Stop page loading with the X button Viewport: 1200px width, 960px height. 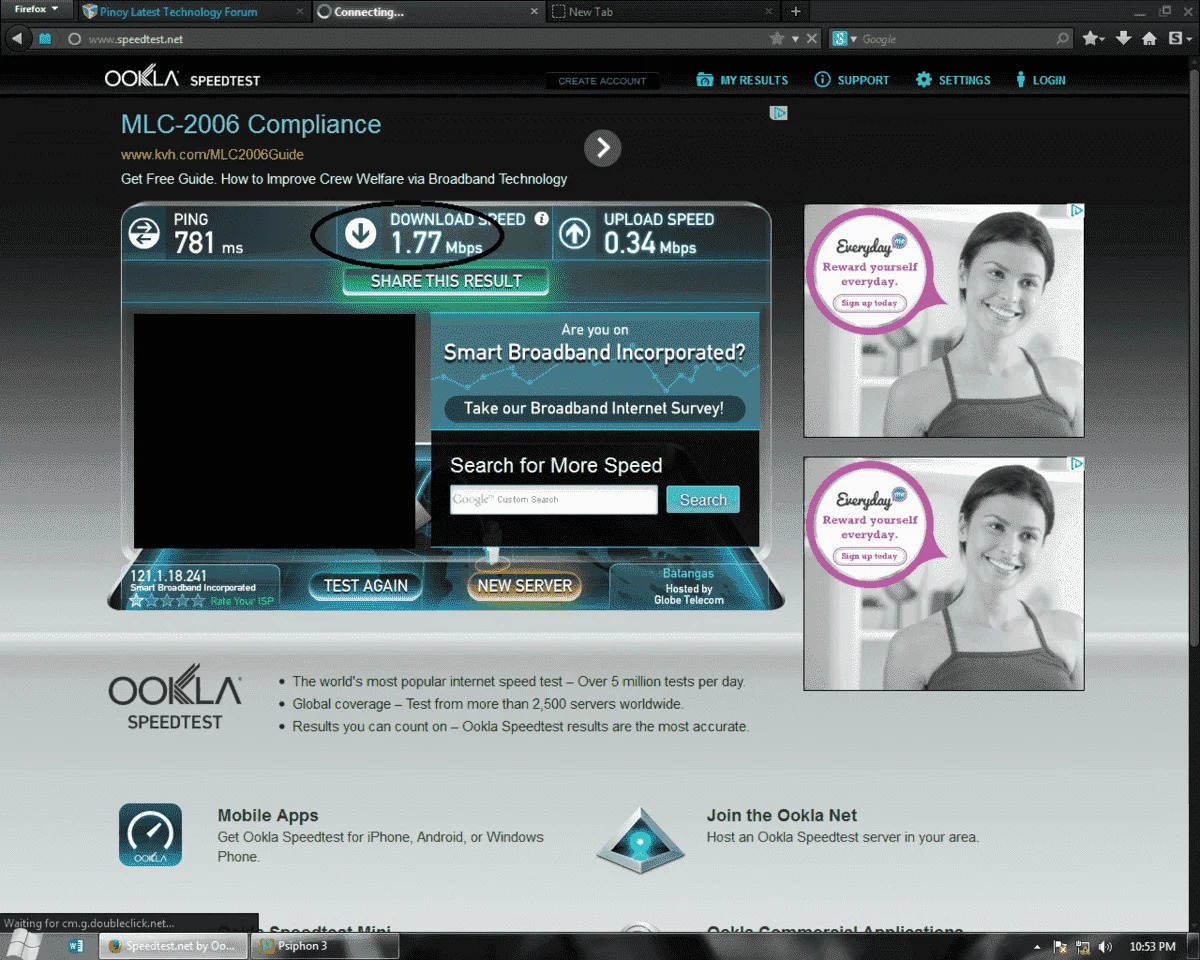[812, 39]
